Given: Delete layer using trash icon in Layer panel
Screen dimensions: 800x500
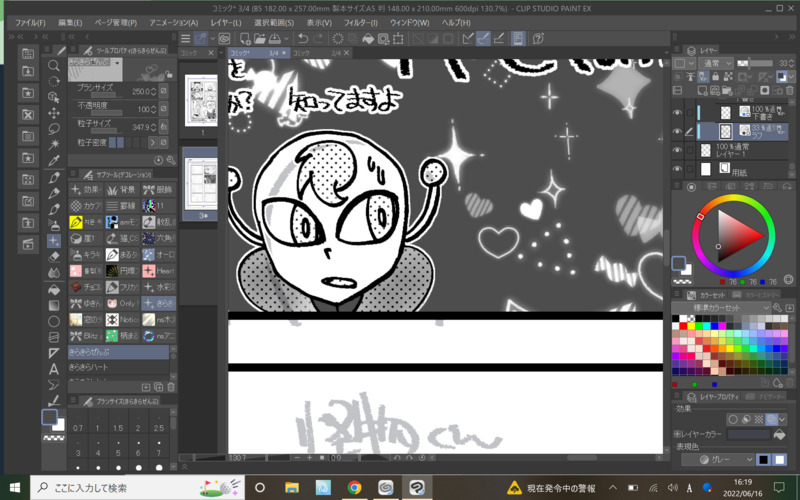Looking at the screenshot, I should (789, 90).
